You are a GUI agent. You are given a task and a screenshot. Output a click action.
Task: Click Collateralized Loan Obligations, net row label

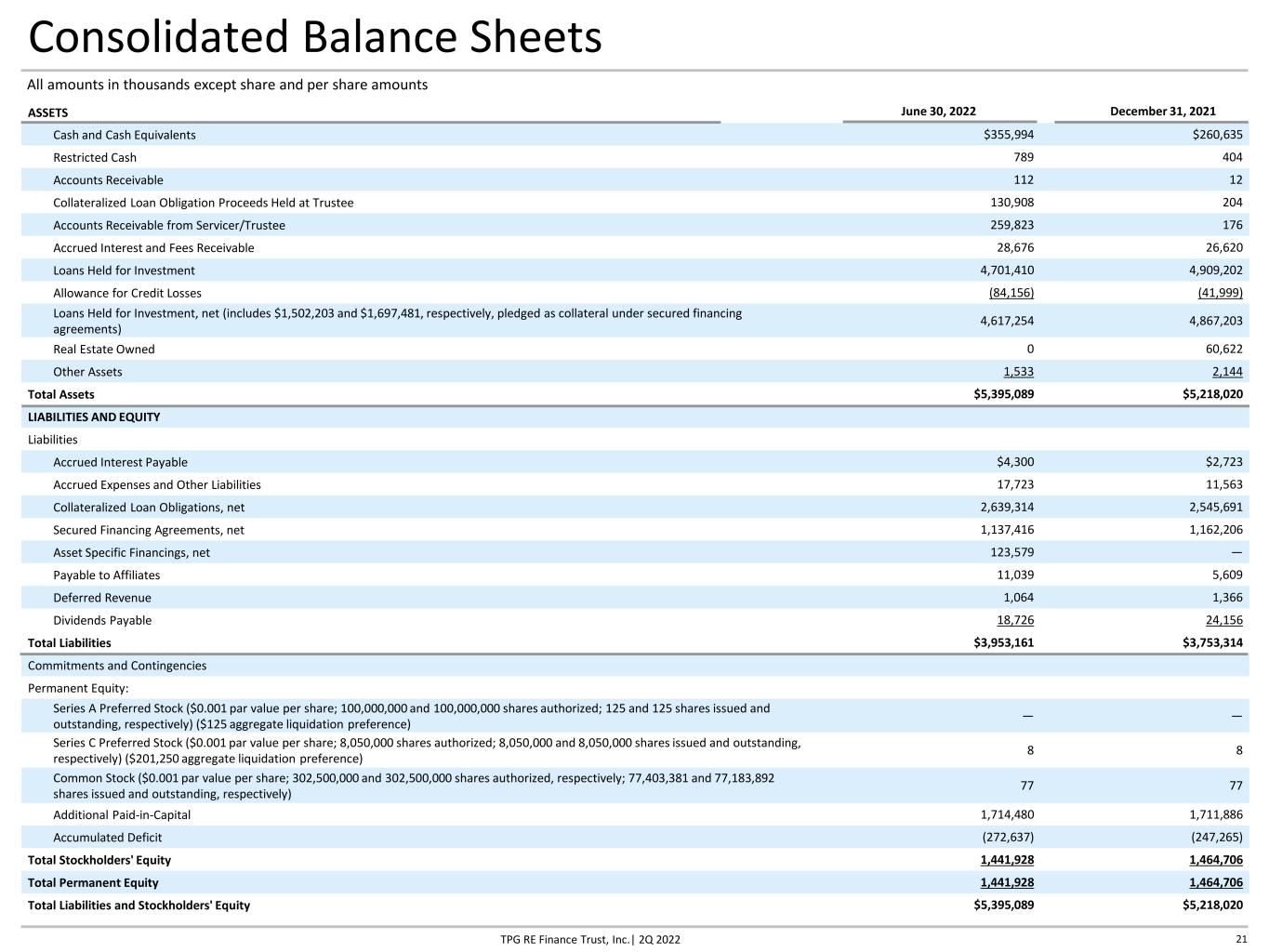click(x=149, y=508)
